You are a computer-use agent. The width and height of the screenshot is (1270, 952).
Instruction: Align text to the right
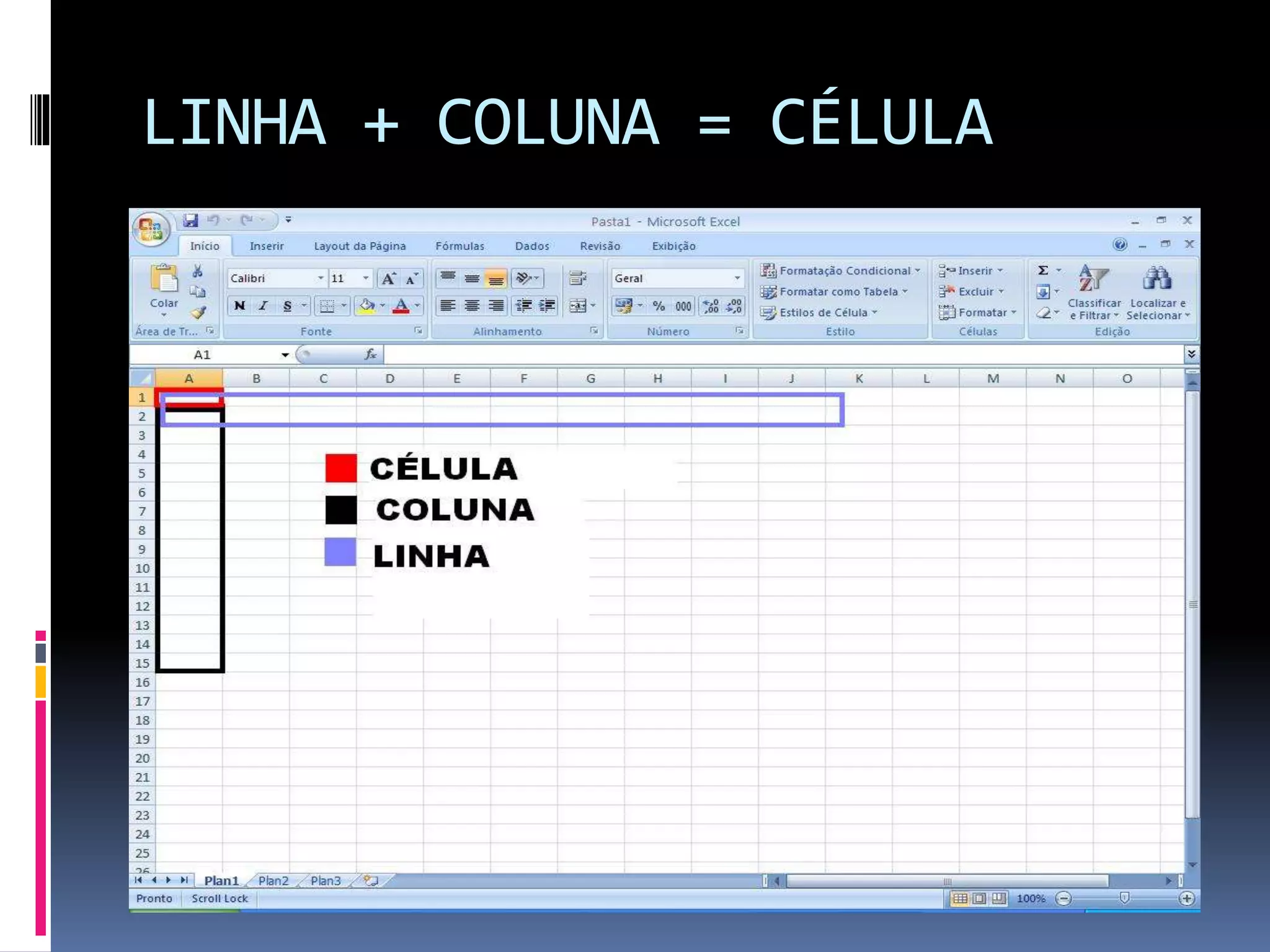pos(496,306)
